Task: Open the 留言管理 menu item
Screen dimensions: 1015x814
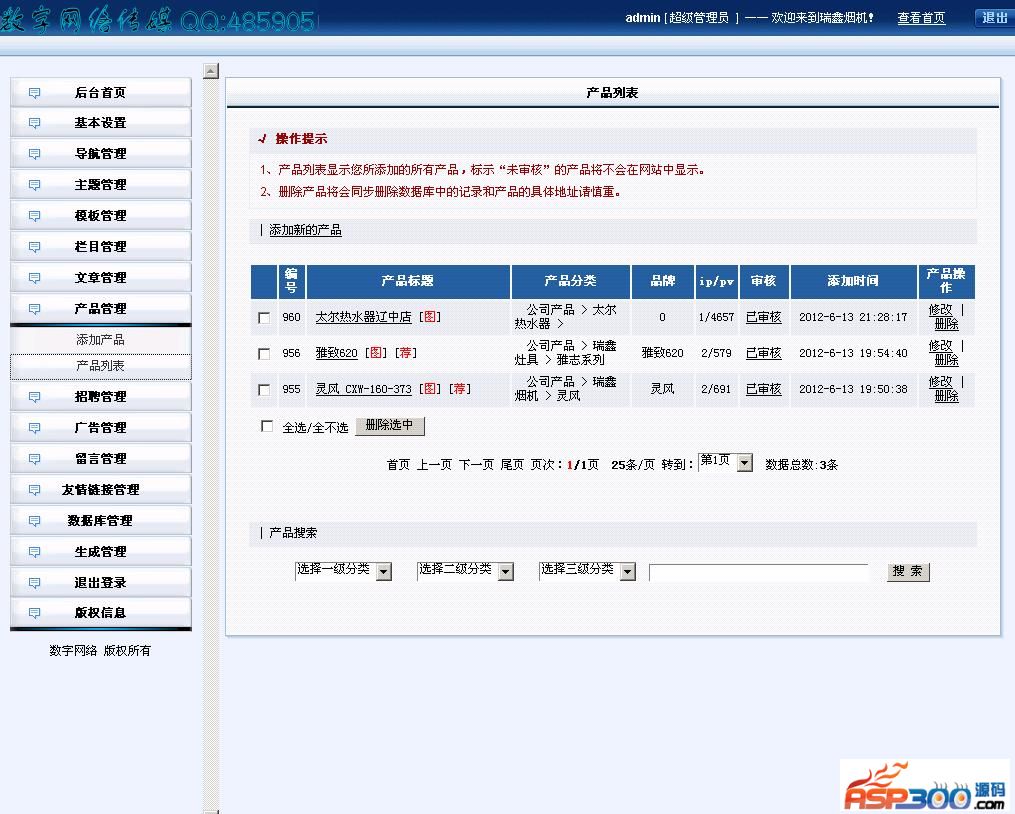Action: coord(101,458)
